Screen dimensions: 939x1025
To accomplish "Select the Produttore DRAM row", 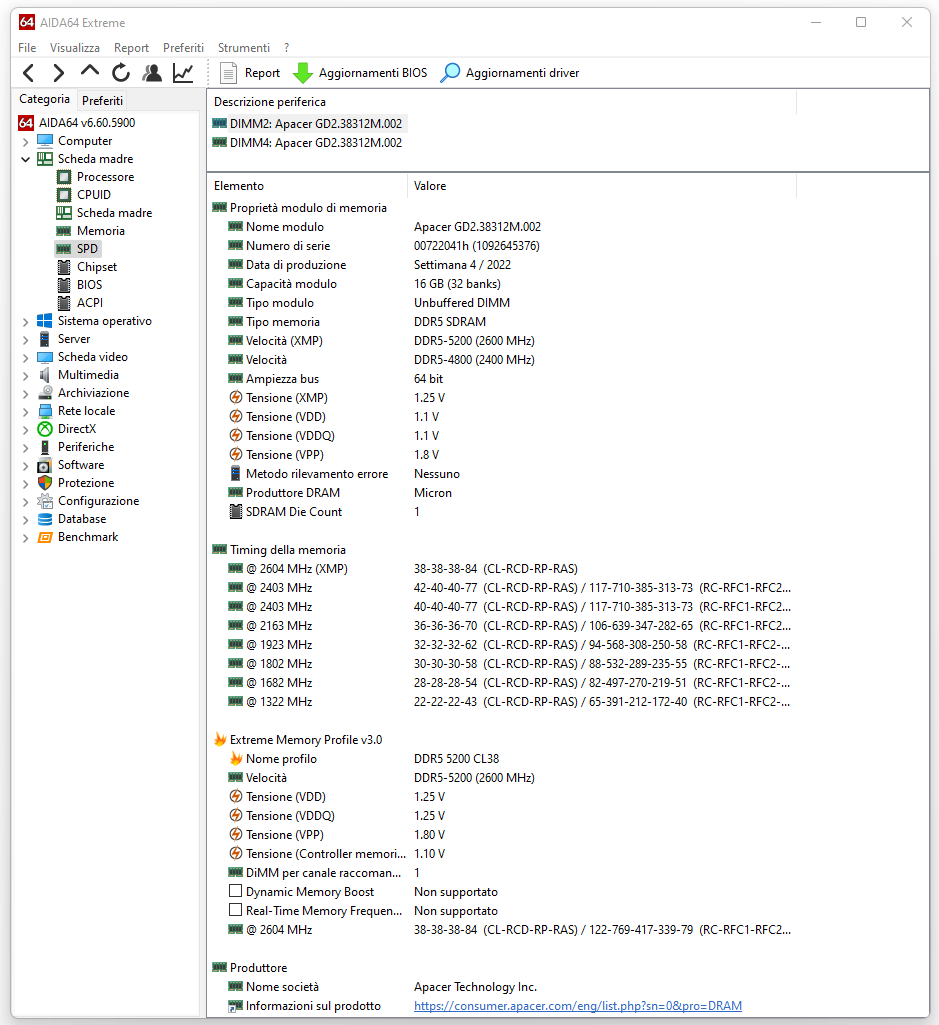I will pos(502,493).
